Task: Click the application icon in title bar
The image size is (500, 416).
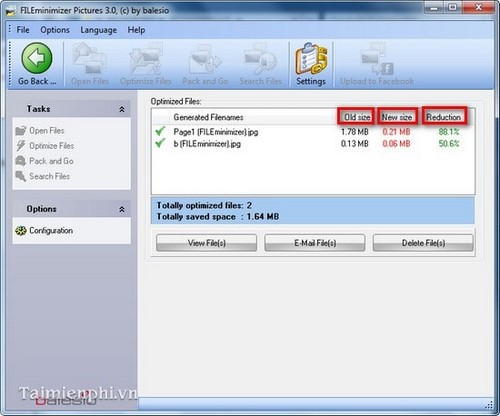Action: pyautogui.click(x=11, y=11)
